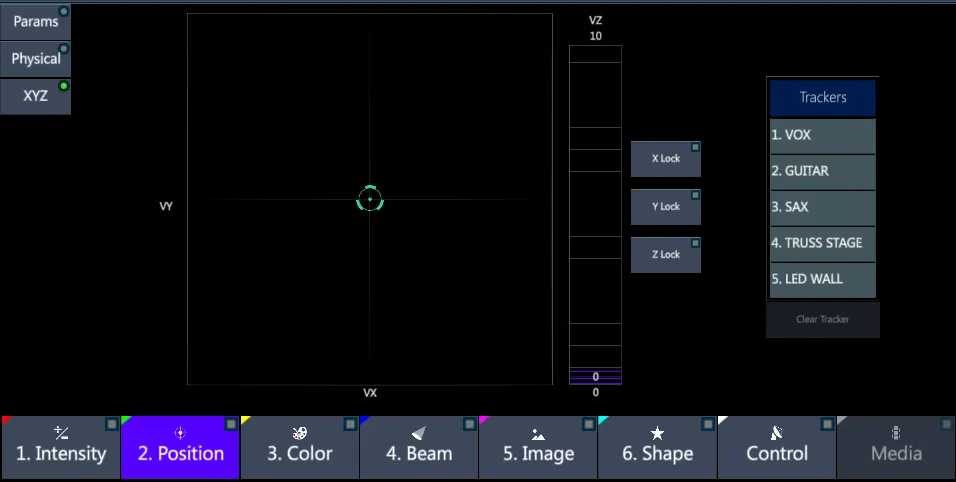Select the 1. VOX tracker
The height and width of the screenshot is (482, 956).
pyautogui.click(x=822, y=135)
